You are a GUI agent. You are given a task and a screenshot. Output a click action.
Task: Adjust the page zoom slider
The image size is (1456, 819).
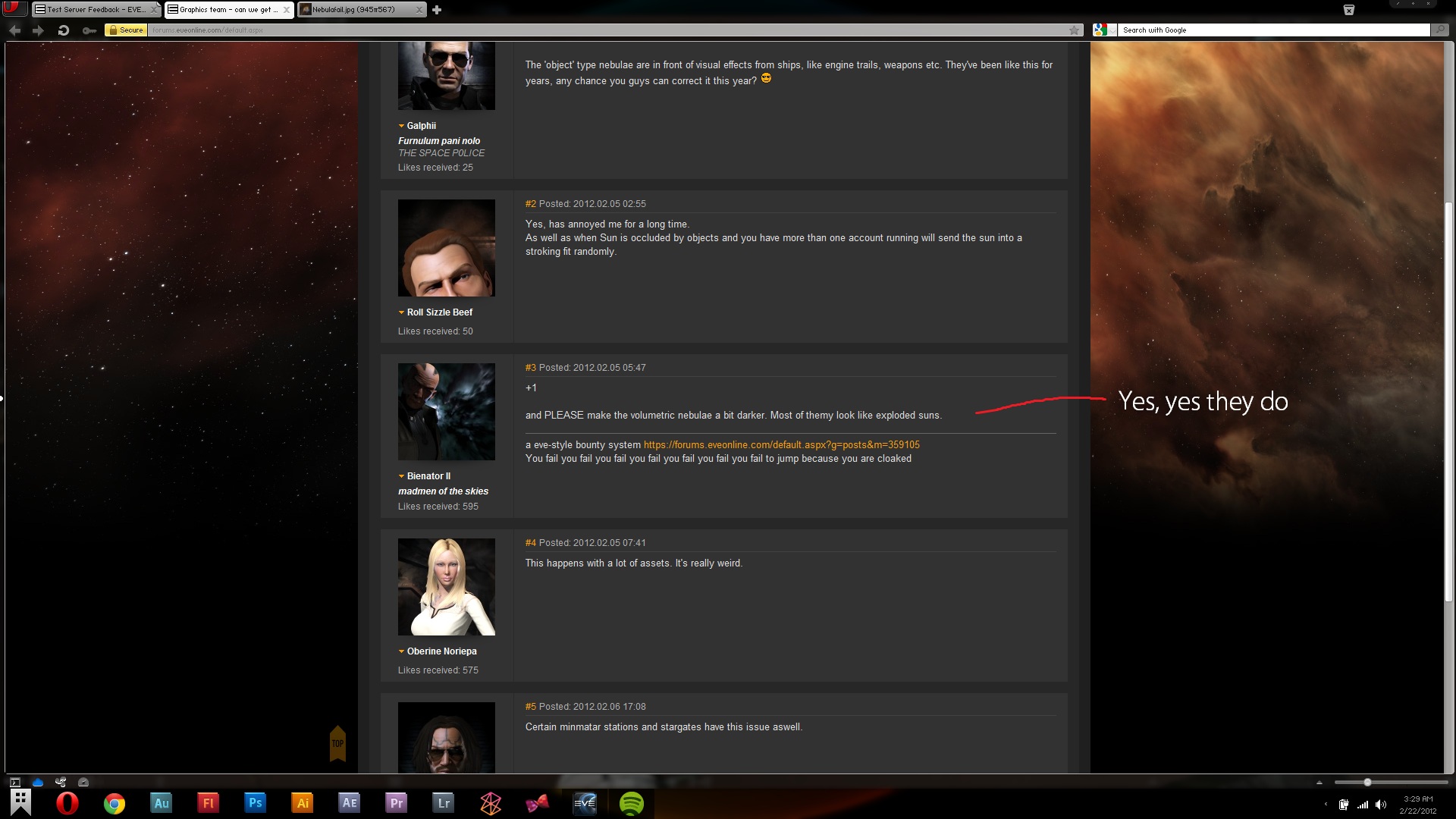click(x=1367, y=782)
